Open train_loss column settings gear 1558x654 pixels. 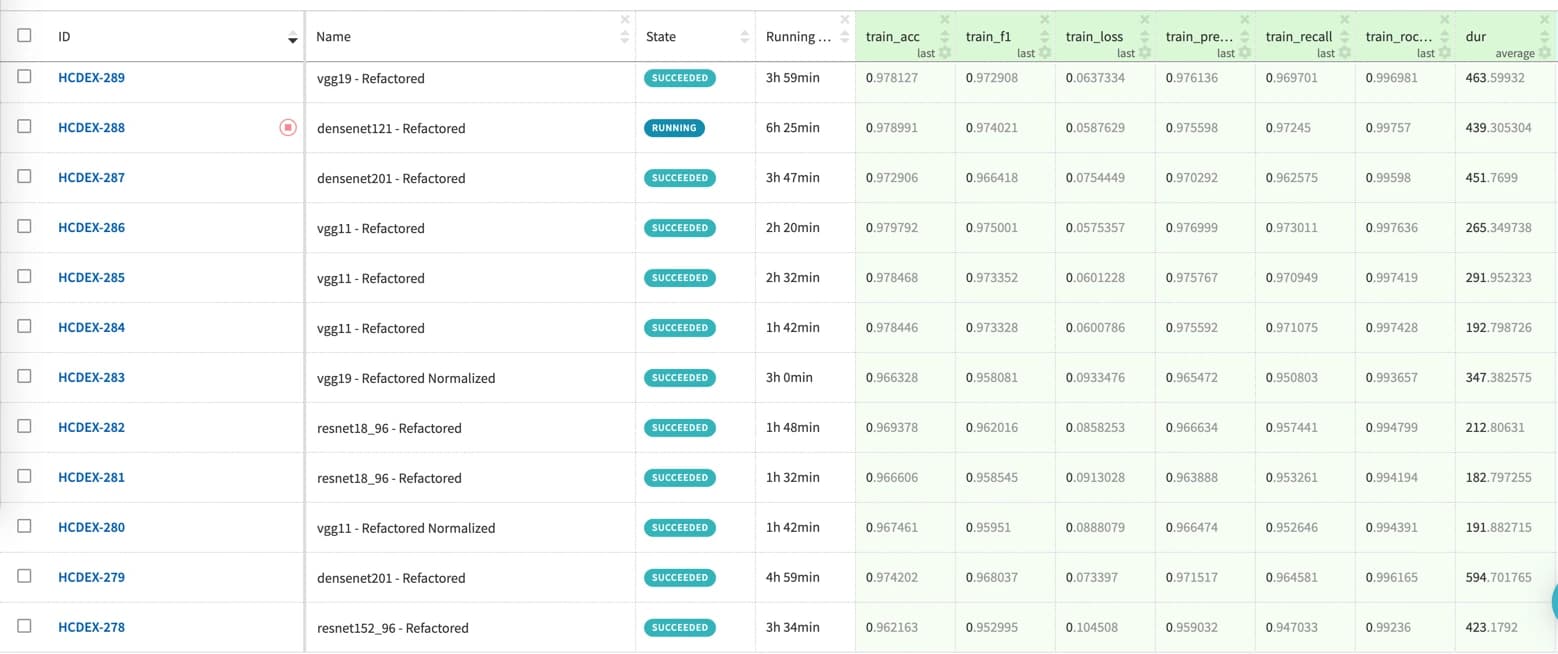tap(1144, 53)
